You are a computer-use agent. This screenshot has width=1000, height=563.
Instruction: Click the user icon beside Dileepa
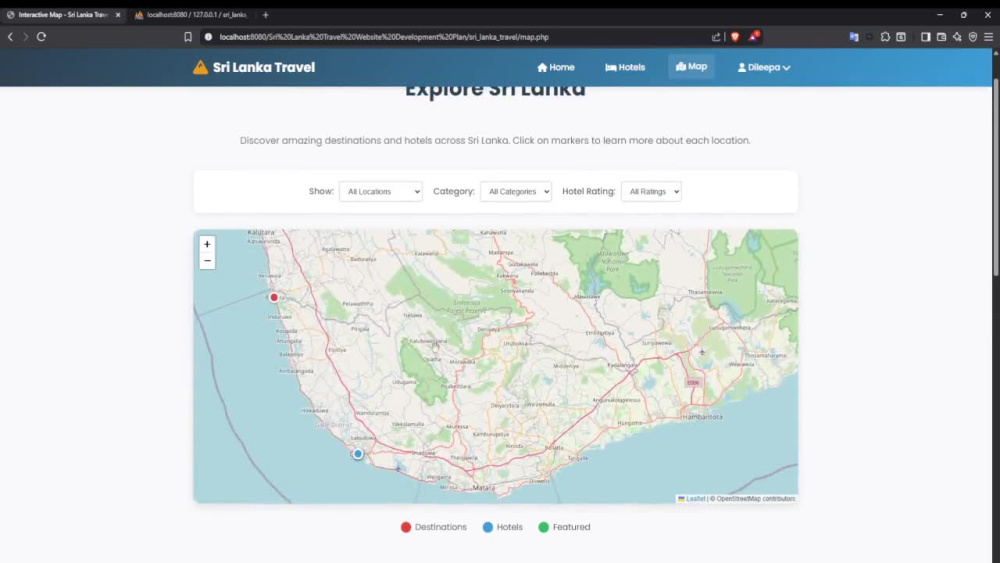pos(742,67)
